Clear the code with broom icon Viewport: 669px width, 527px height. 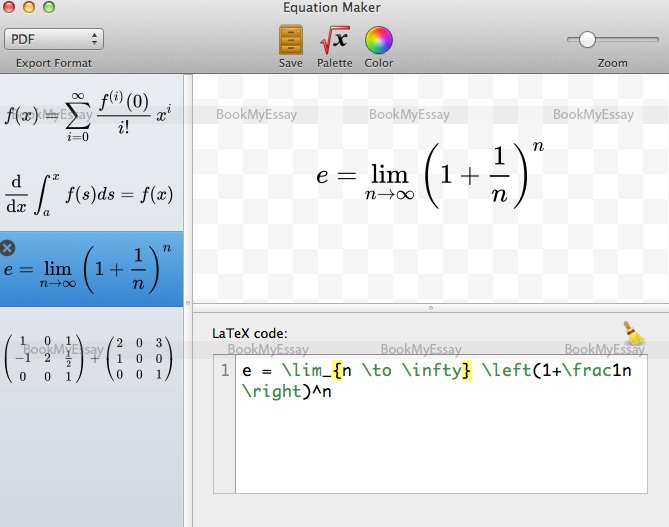tap(632, 333)
